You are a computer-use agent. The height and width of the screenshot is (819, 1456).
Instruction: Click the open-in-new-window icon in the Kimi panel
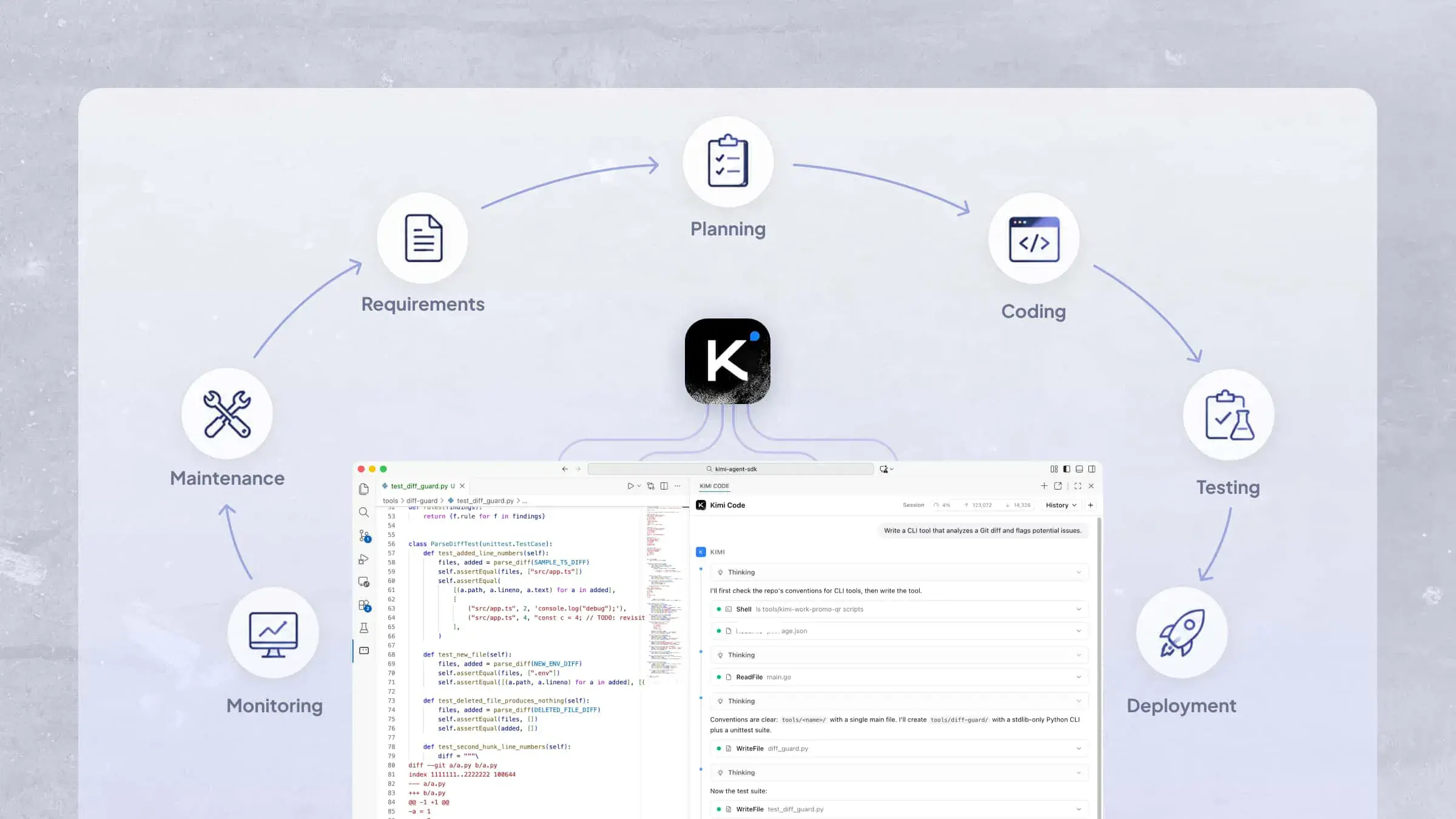pyautogui.click(x=1058, y=486)
